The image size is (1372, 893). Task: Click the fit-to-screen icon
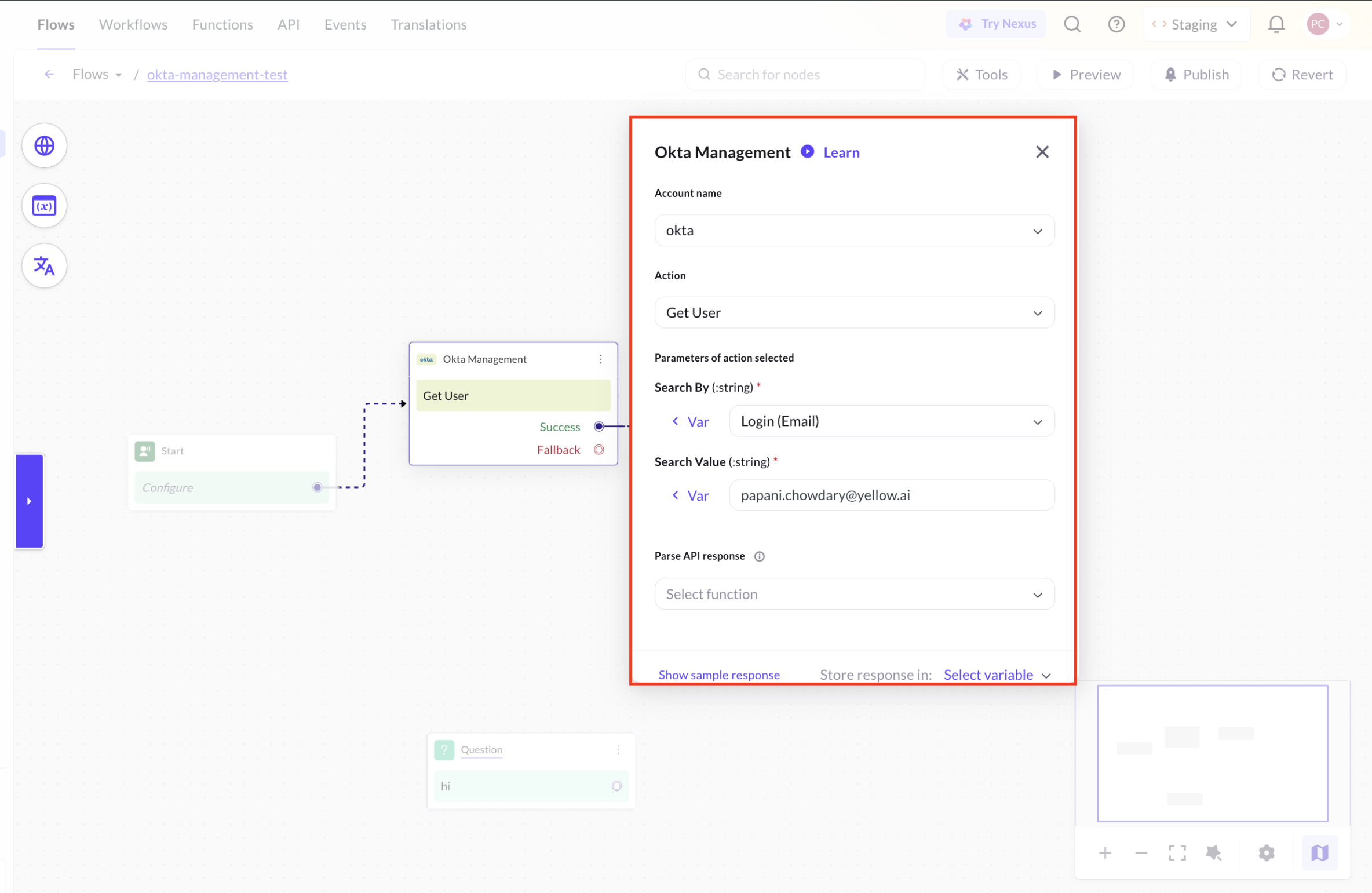tap(1177, 853)
